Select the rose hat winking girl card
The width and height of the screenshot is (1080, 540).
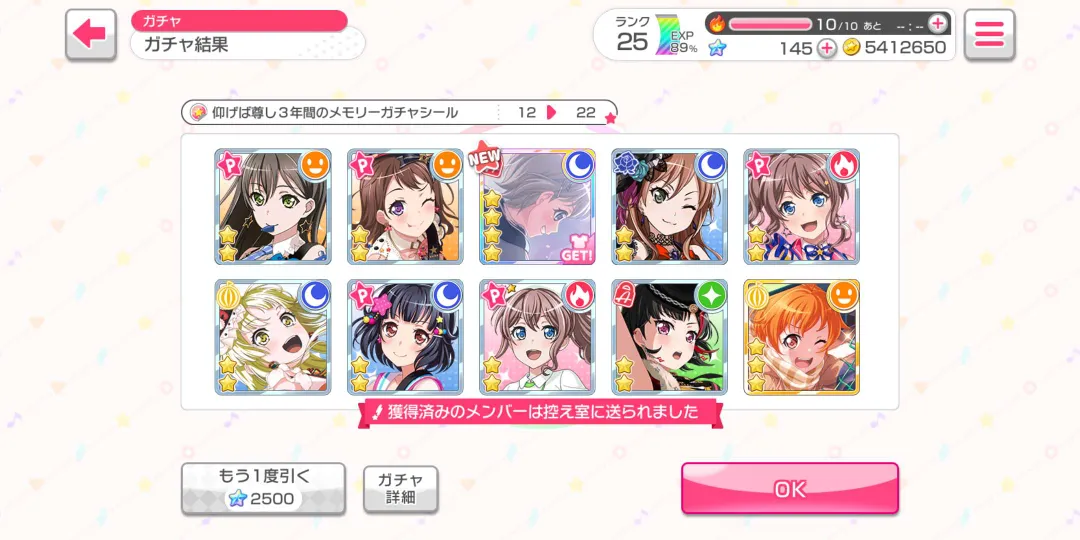pyautogui.click(x=669, y=207)
